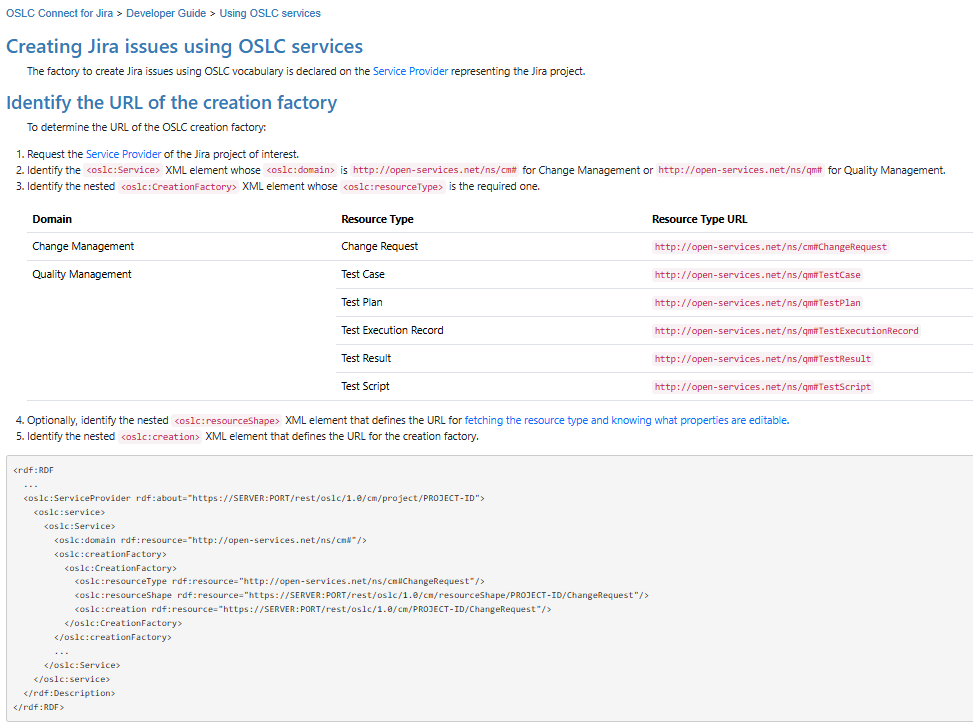973x726 pixels.
Task: Click the cm#ChangeRequest URL in the table
Action: [770, 247]
